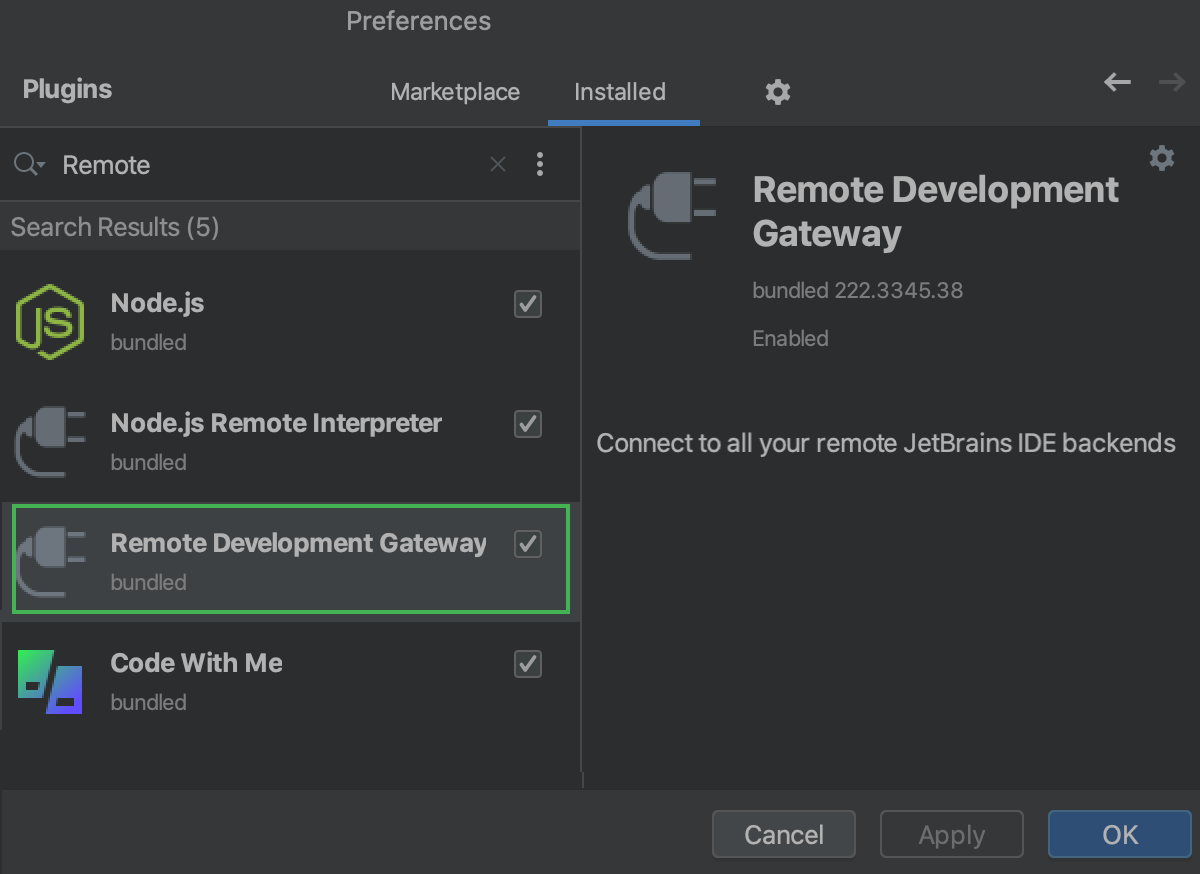Select the Installed tab
The image size is (1200, 874).
click(x=620, y=92)
